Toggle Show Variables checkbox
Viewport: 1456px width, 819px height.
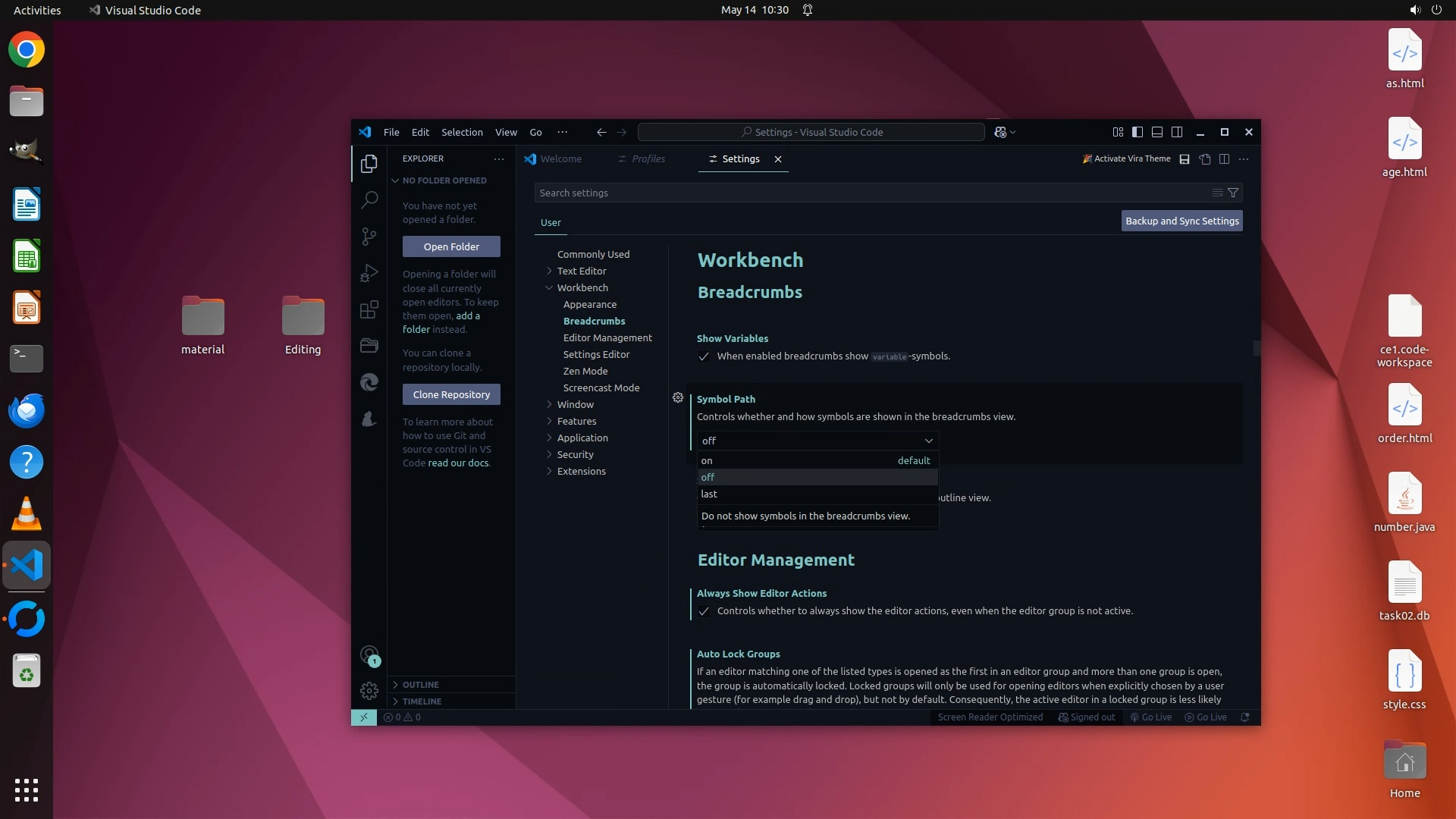(704, 356)
